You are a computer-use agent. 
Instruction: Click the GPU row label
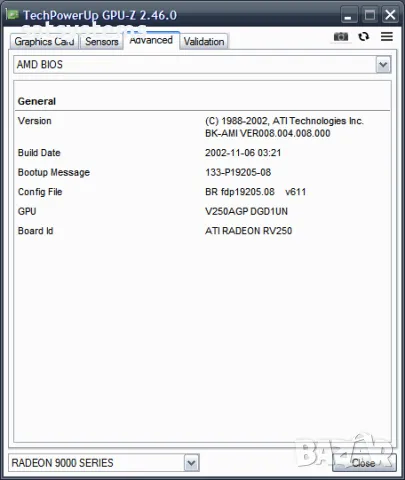point(27,211)
